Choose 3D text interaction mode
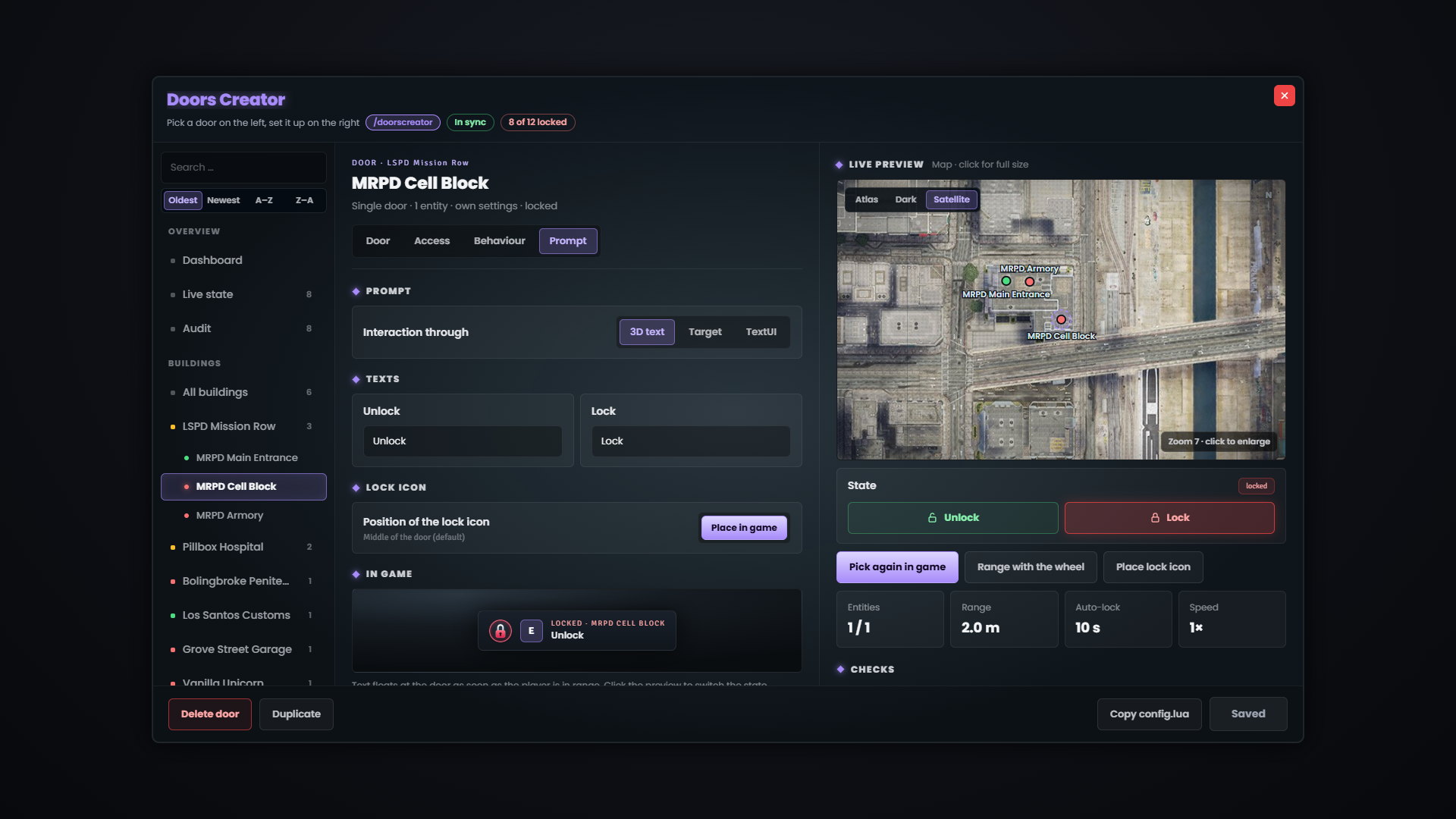Image resolution: width=1456 pixels, height=819 pixels. pos(647,332)
